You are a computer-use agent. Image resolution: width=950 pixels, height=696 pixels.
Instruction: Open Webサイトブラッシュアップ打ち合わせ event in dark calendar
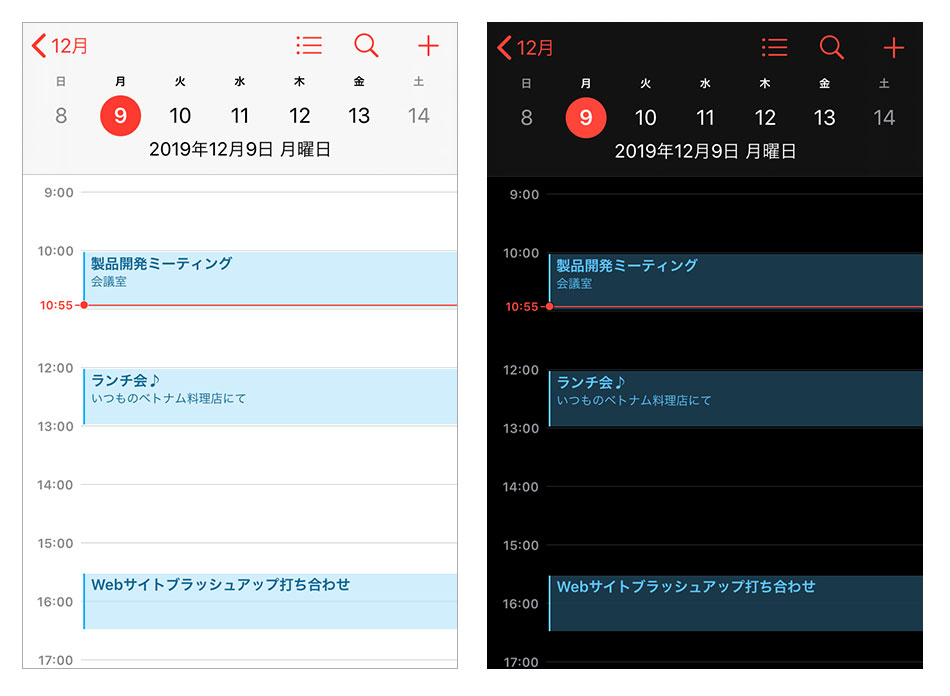pos(735,602)
